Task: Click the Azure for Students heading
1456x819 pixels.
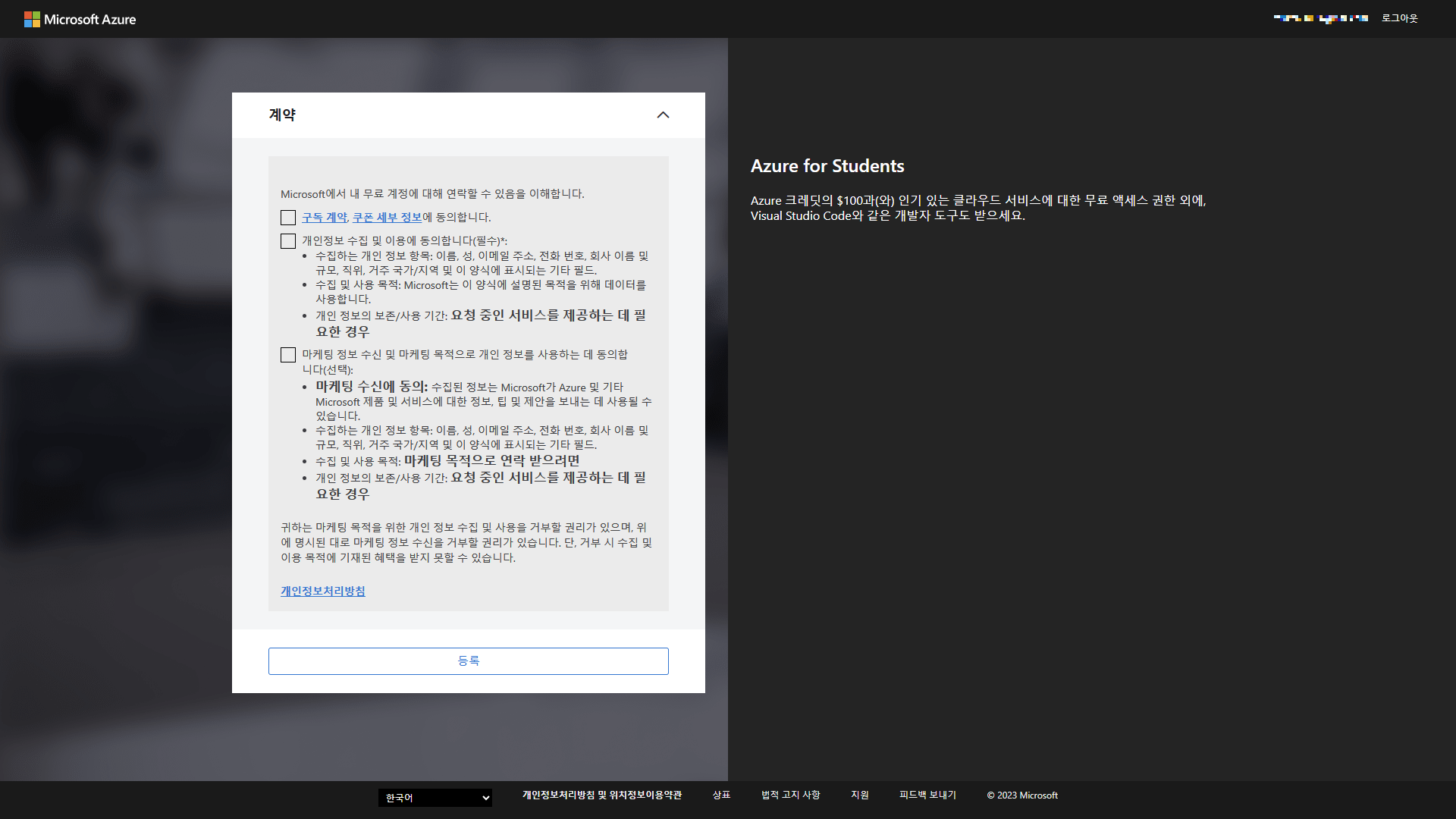Action: click(x=827, y=166)
